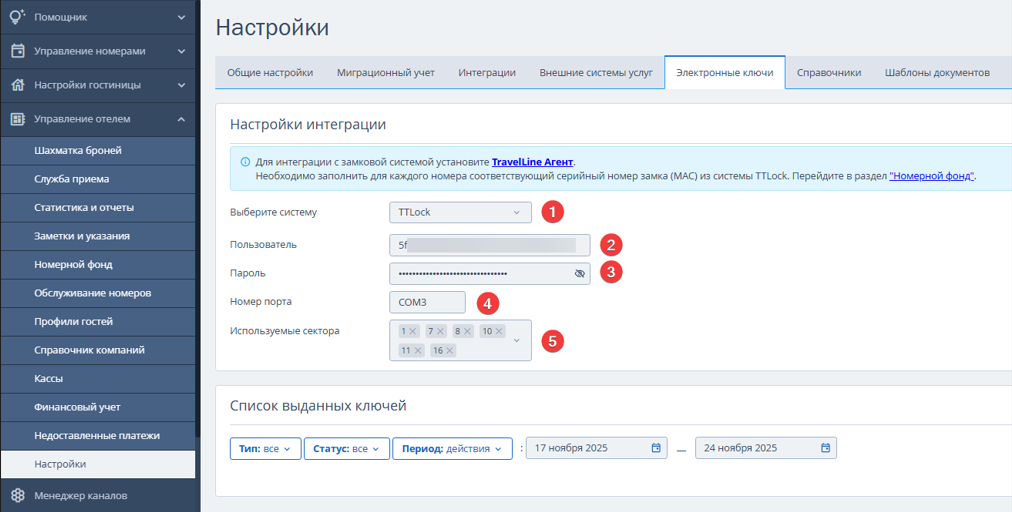
Task: Click the Номер порта COM3 input field
Action: (427, 302)
